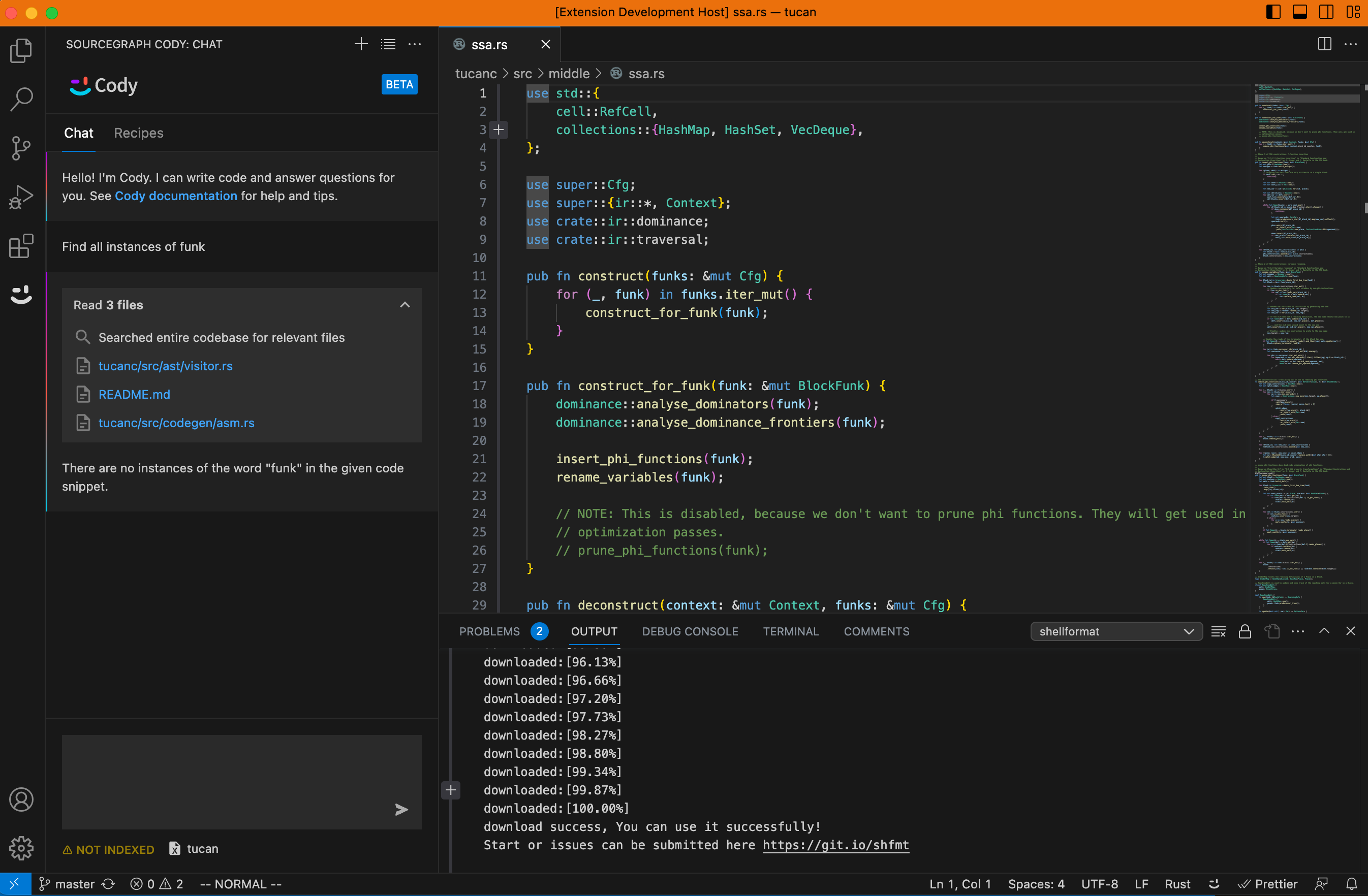Toggle the secondary side bar
1368x896 pixels.
[x=1326, y=12]
